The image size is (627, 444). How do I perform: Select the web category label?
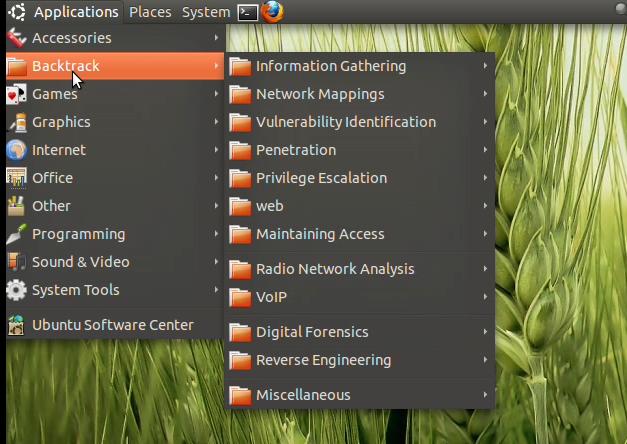point(270,206)
